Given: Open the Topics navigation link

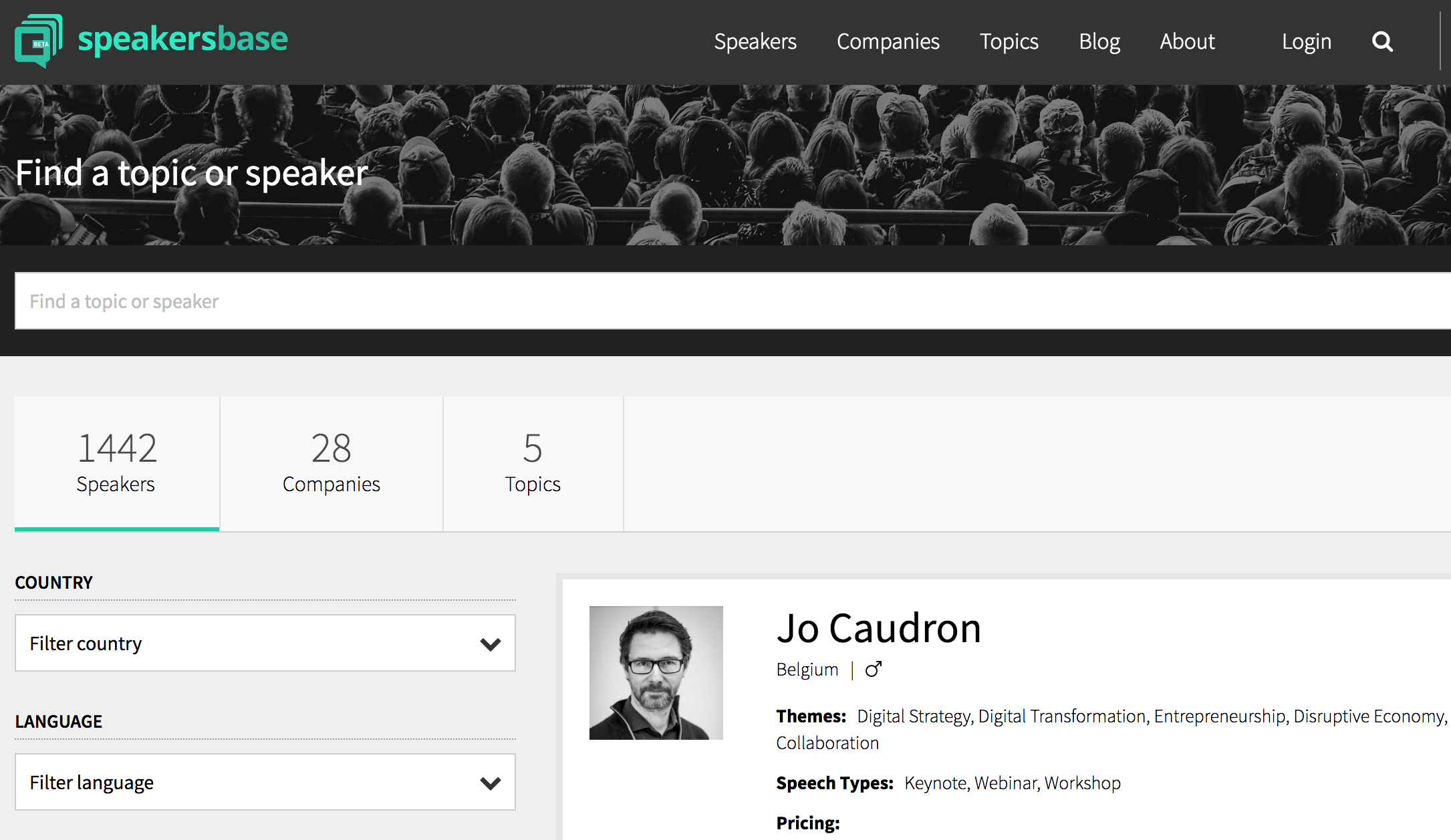Looking at the screenshot, I should (1009, 41).
